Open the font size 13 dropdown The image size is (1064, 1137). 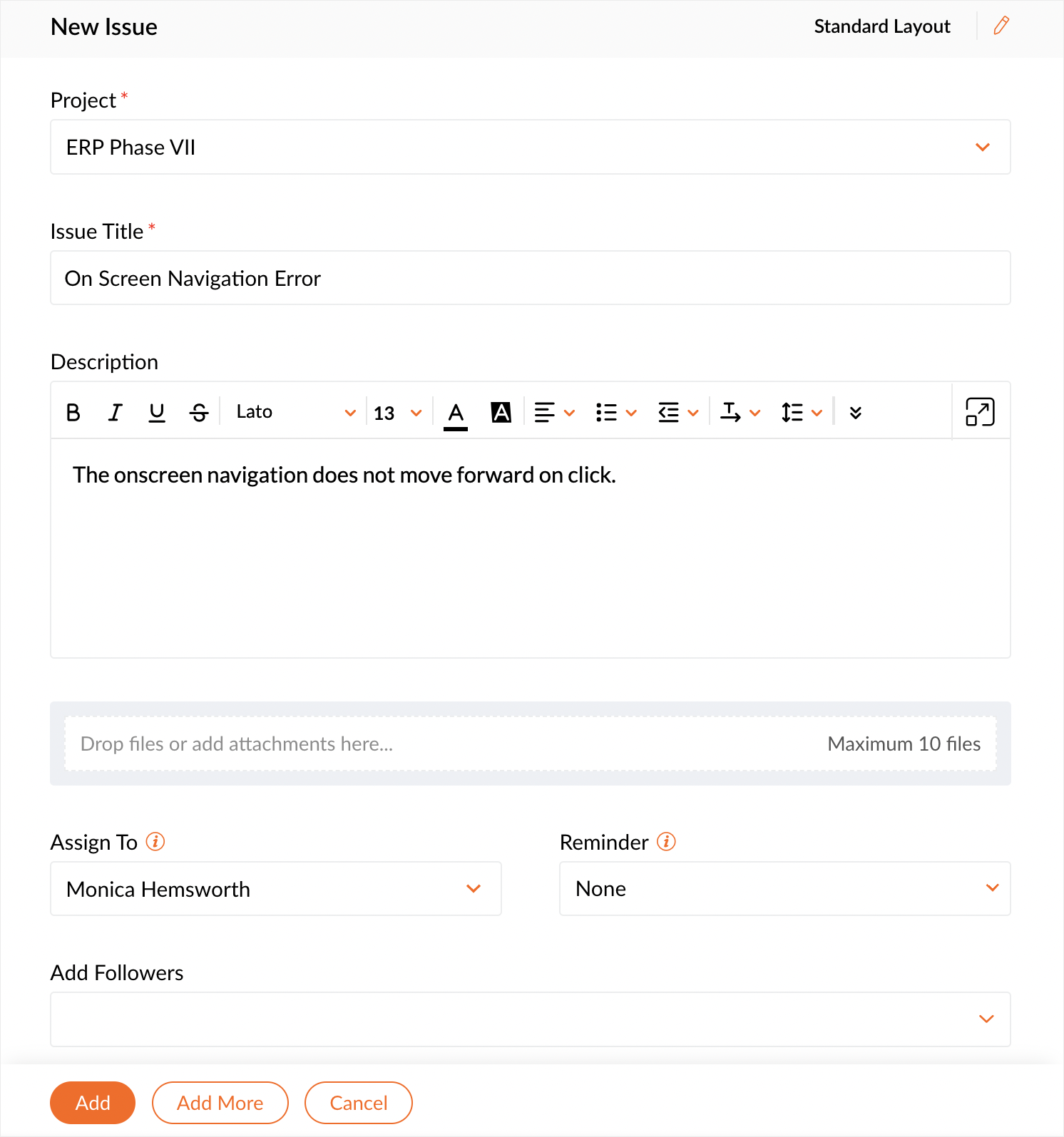click(x=397, y=413)
